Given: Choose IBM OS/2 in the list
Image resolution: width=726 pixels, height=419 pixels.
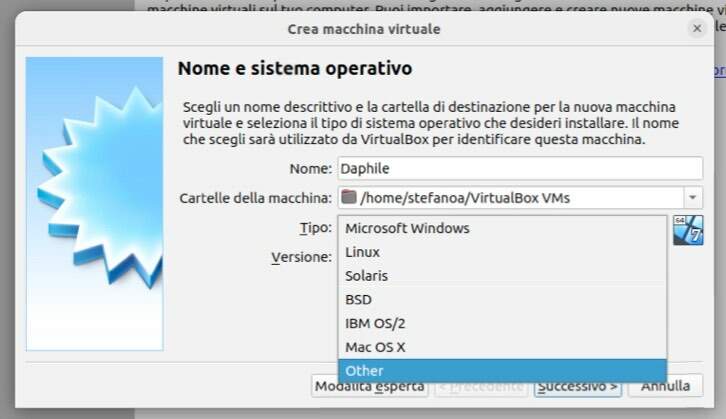Looking at the screenshot, I should 502,323.
